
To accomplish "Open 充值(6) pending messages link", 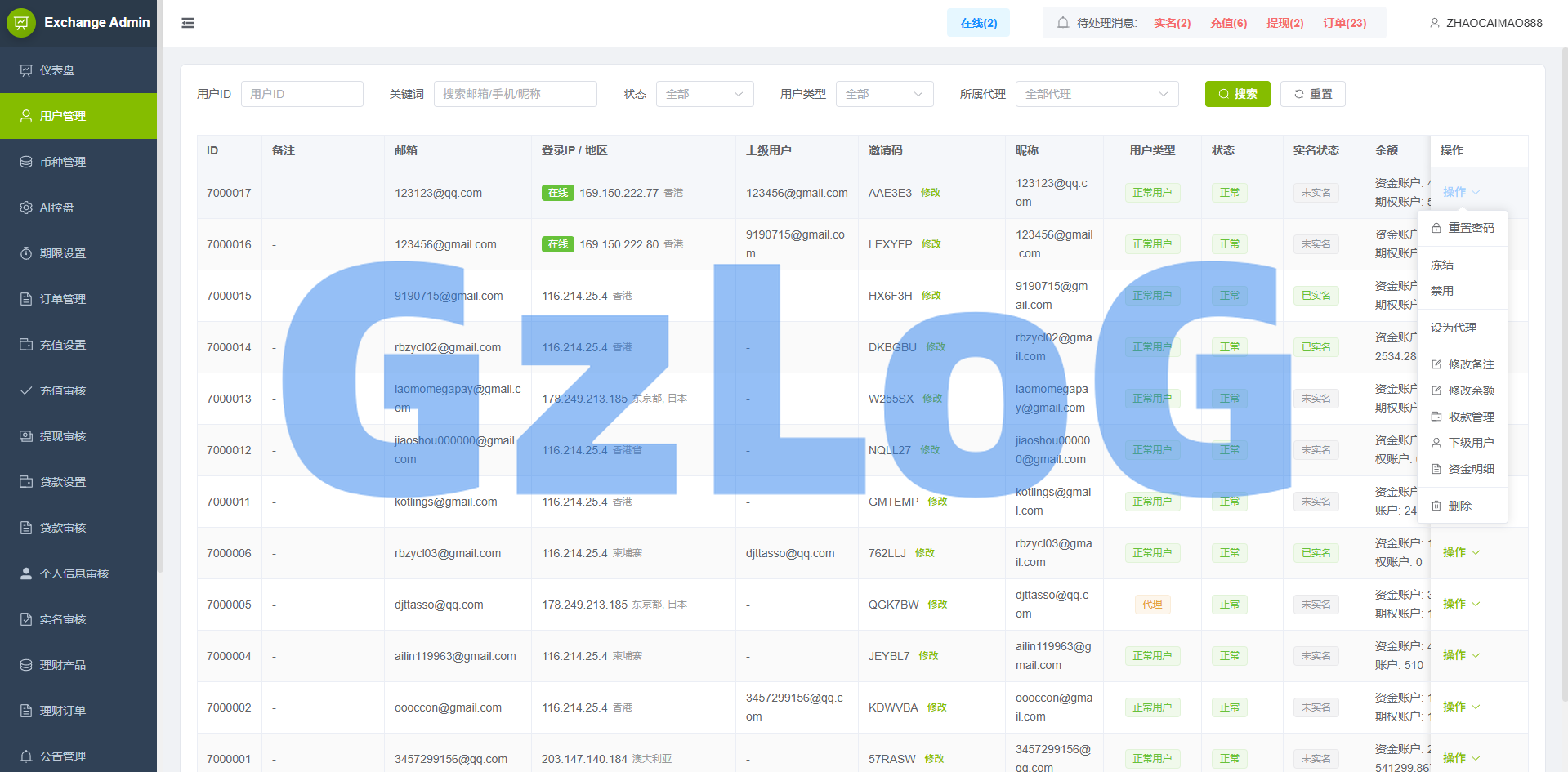I will (1228, 23).
